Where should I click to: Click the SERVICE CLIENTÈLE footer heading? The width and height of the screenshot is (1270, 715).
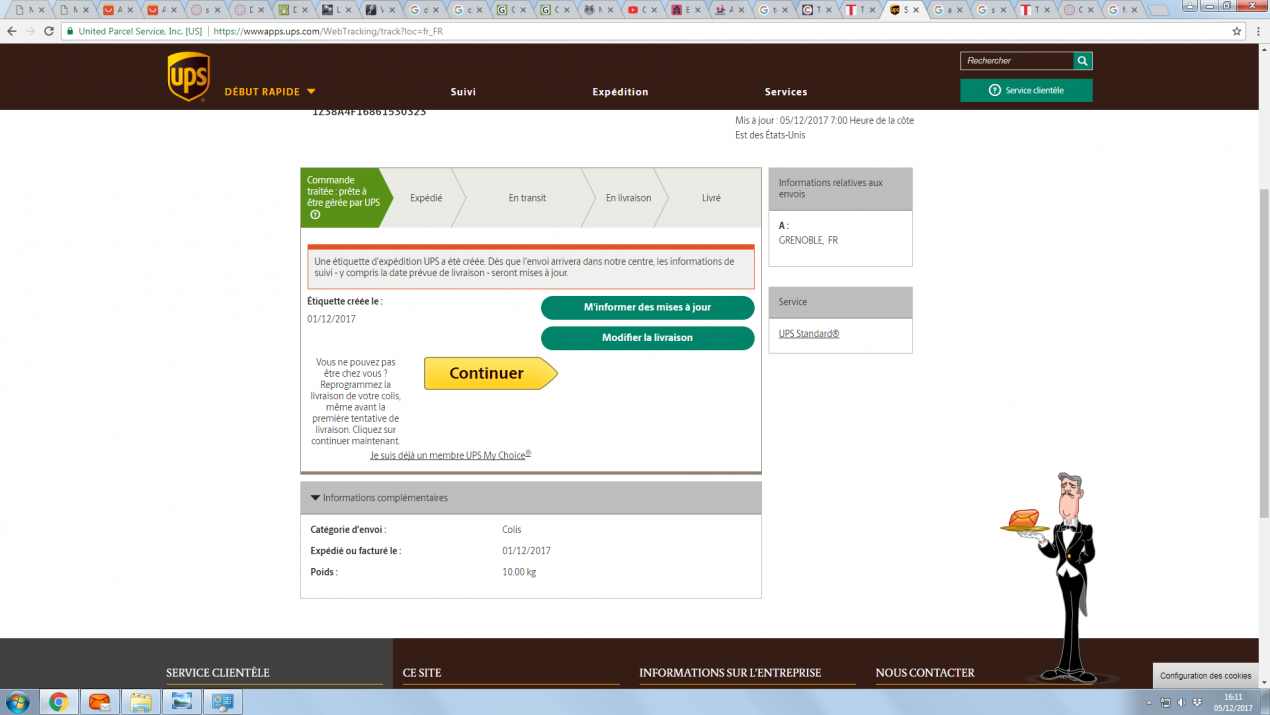point(218,673)
